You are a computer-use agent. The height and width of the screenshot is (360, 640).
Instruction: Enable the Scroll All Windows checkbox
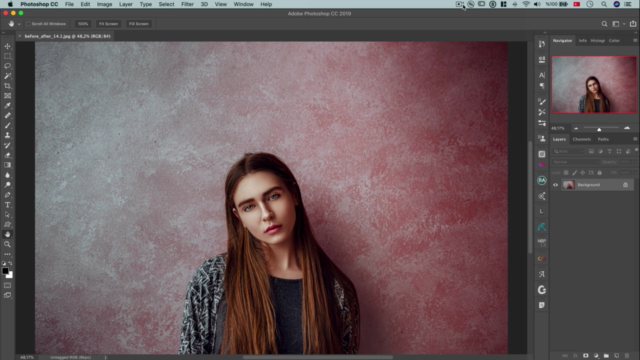coord(29,24)
